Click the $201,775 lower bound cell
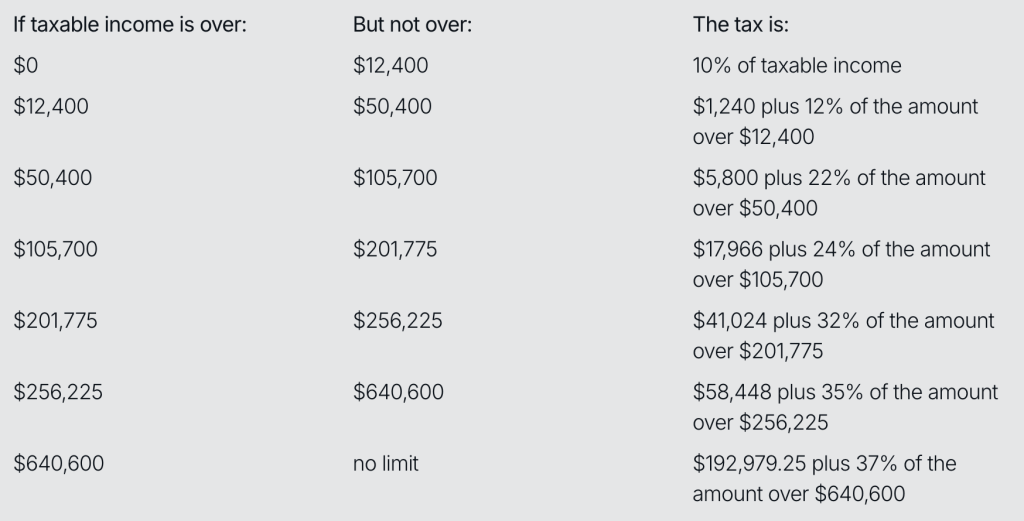The width and height of the screenshot is (1024, 521). 56,321
